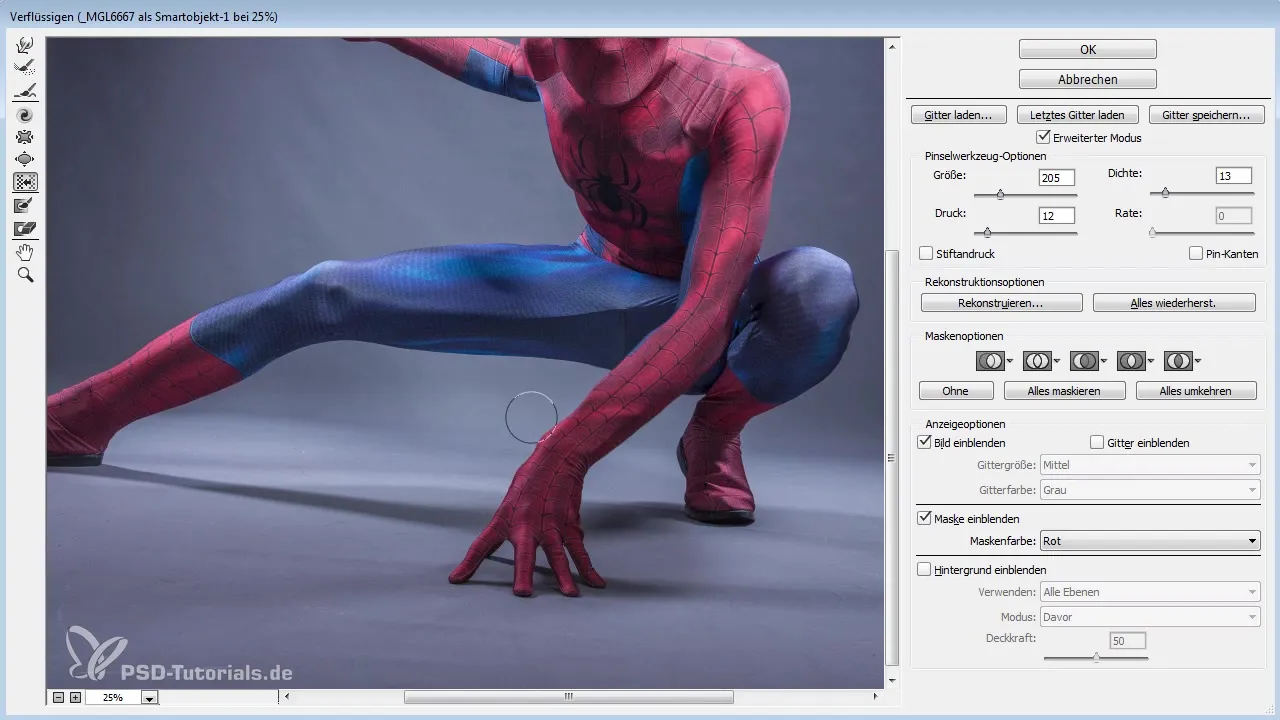Open the 25% zoom level dropdown
1280x720 pixels.
149,698
